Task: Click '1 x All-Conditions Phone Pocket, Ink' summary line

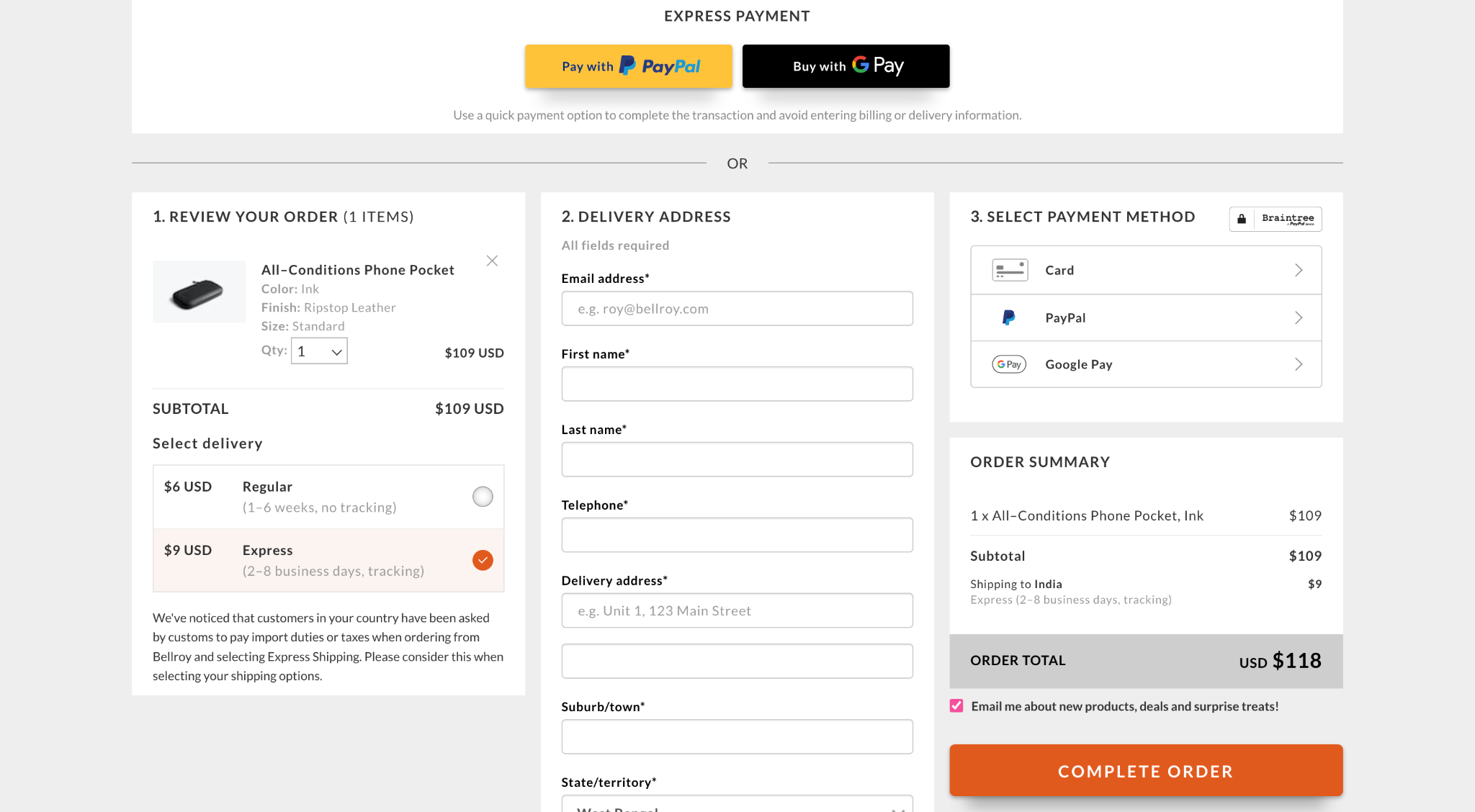Action: 1087,515
